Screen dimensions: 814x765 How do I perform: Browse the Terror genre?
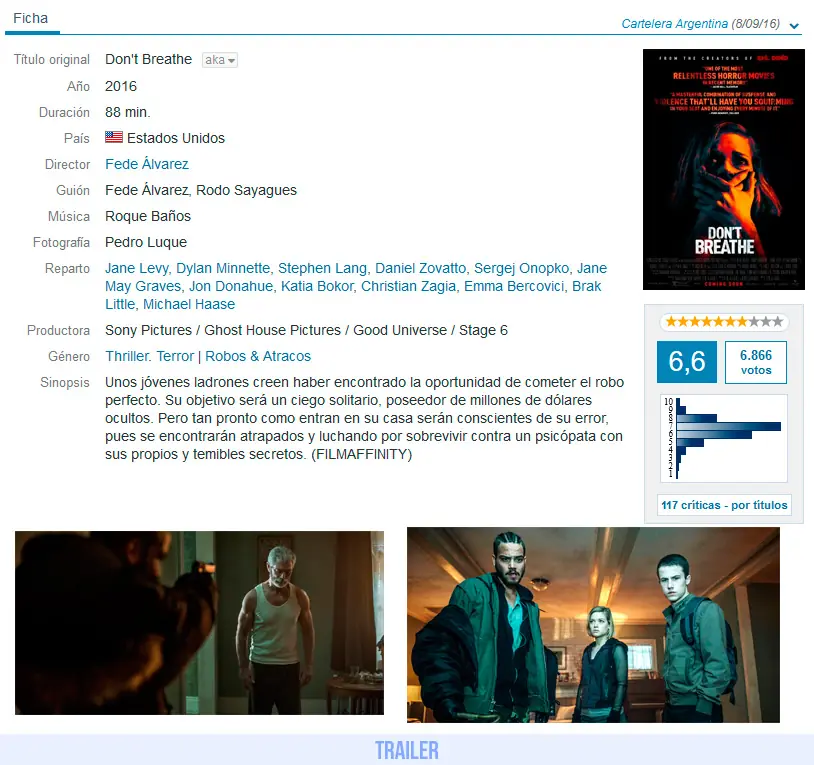click(x=175, y=357)
